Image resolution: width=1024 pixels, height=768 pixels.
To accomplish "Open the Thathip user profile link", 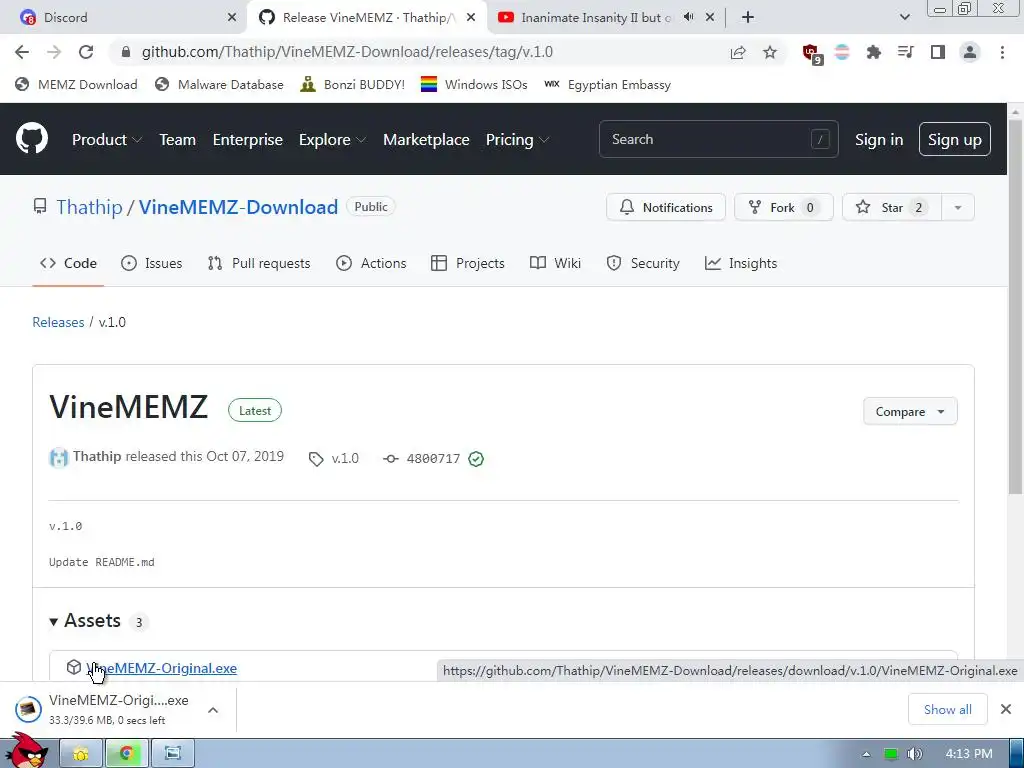I will (x=89, y=207).
